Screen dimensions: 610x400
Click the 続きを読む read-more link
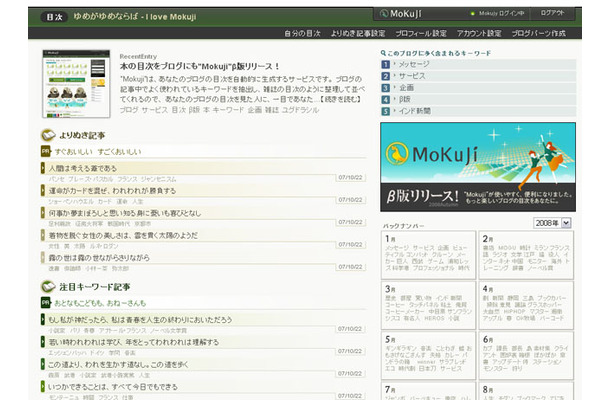coord(340,100)
